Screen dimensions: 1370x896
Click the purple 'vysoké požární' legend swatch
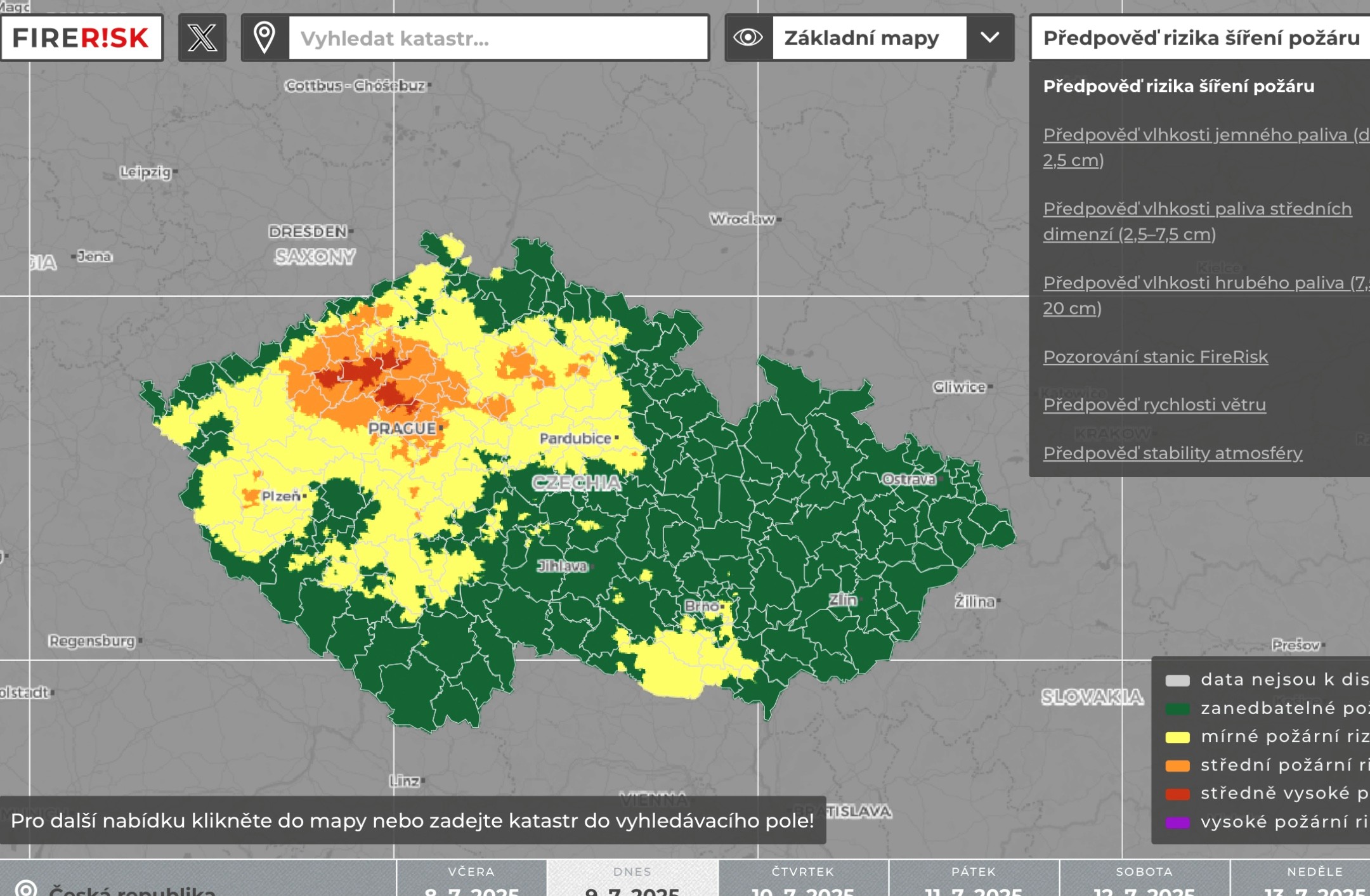coord(1177,823)
